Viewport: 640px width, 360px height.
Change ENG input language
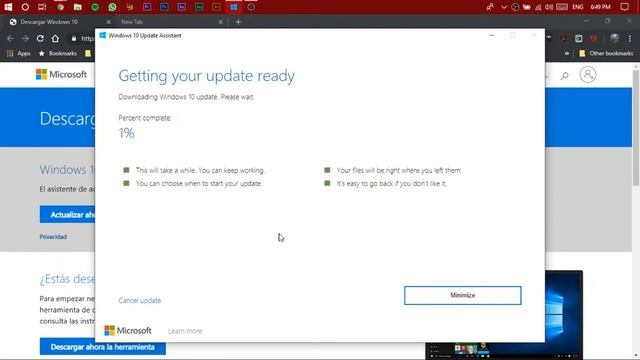(578, 7)
